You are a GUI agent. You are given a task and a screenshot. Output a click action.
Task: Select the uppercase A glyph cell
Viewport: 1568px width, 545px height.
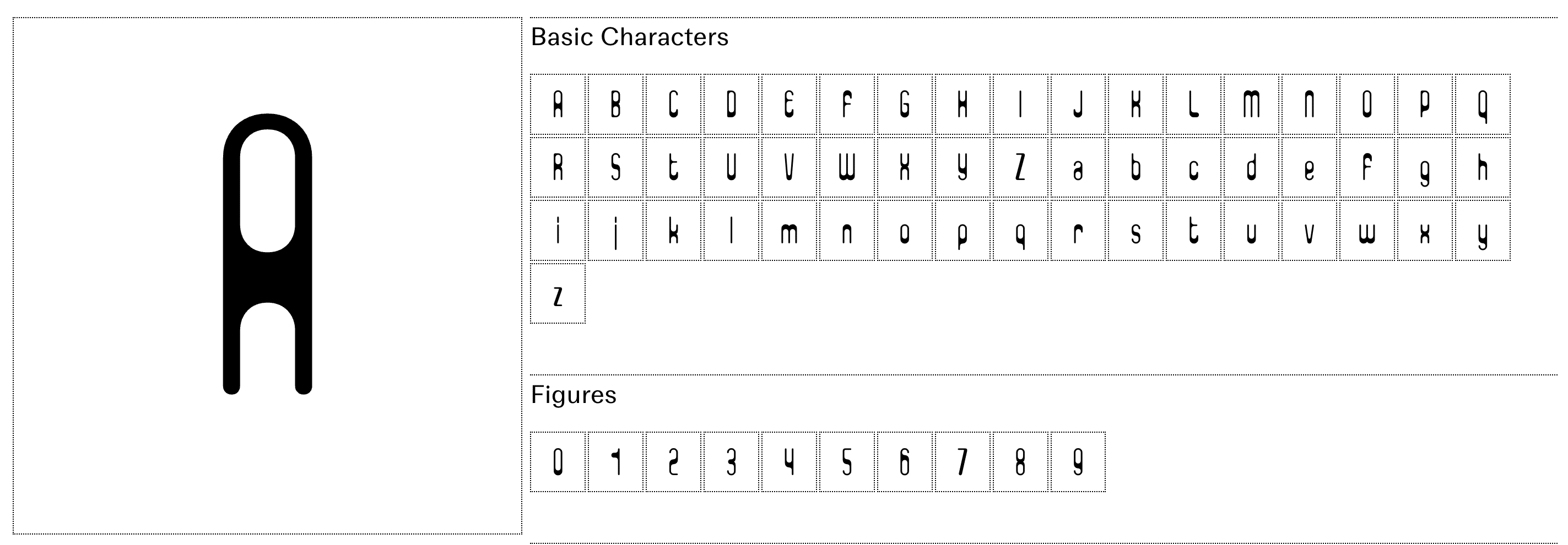click(x=558, y=104)
